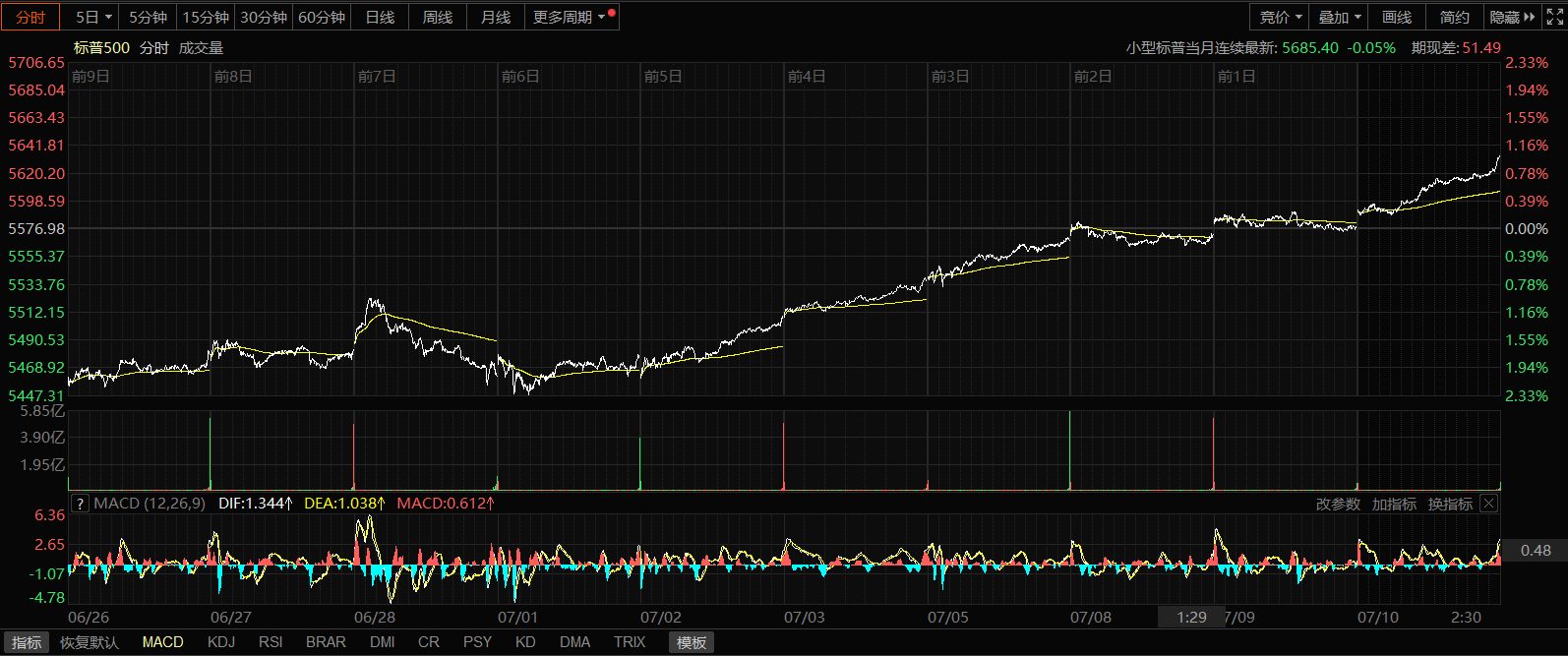Switch to 月线 monthly chart
The width and height of the screenshot is (1568, 656).
496,17
